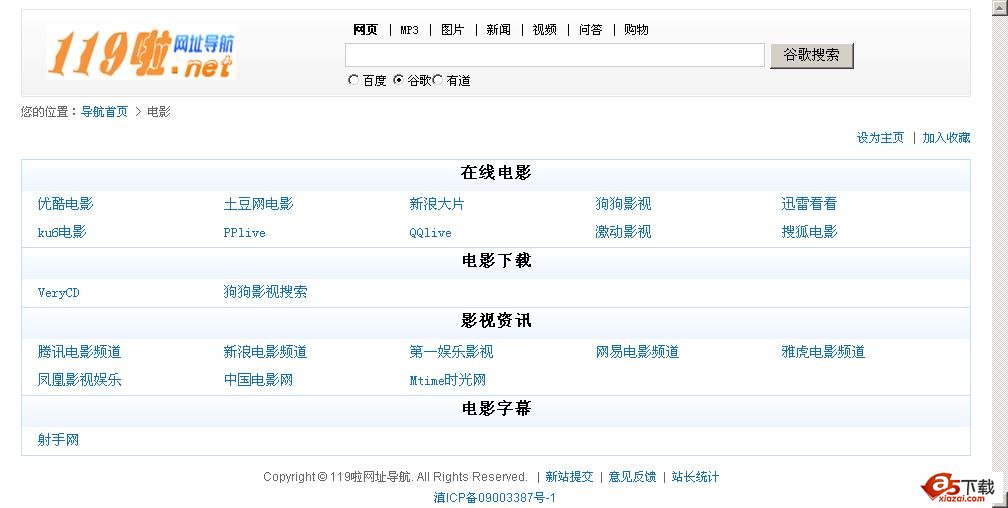
Task: Select the 新闻 search tab
Action: pyautogui.click(x=498, y=30)
